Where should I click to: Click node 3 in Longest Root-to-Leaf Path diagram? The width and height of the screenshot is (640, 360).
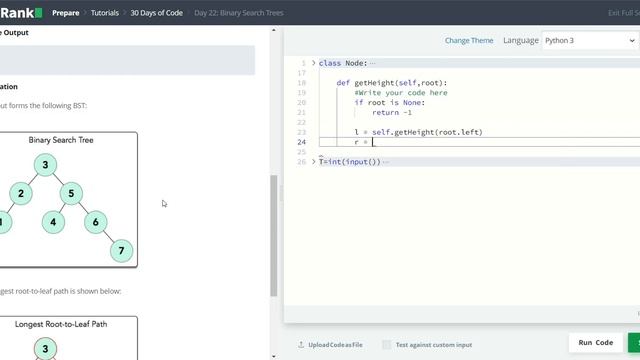(x=45, y=349)
